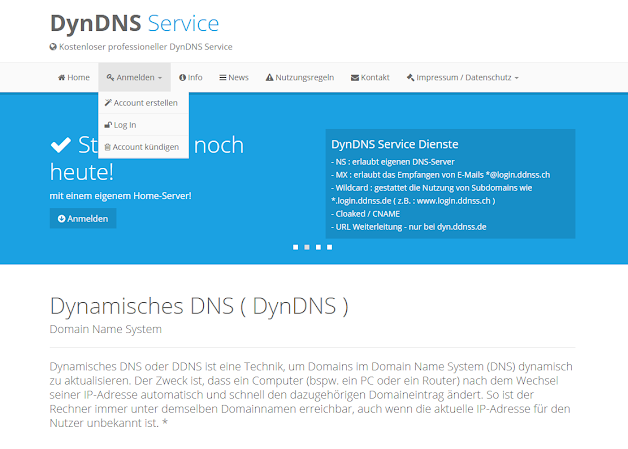Click the warning triangle icon
Image resolution: width=628 pixels, height=449 pixels.
click(270, 77)
